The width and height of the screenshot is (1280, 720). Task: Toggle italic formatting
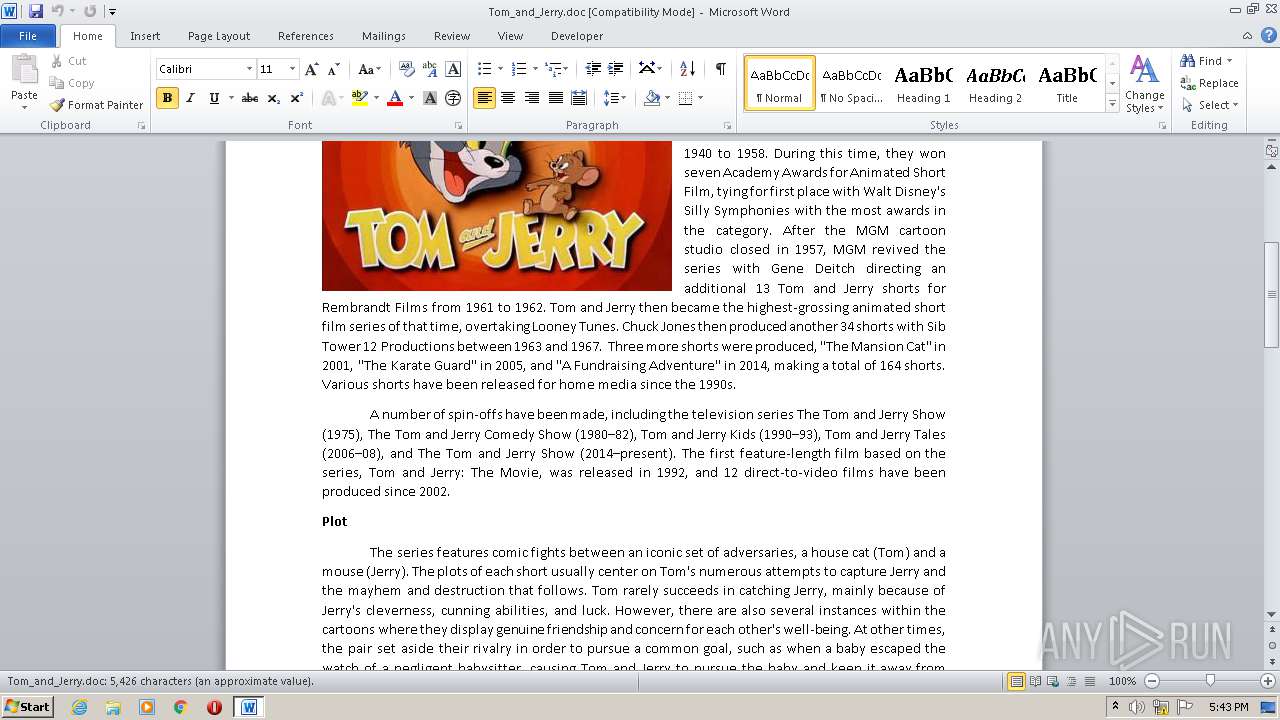[190, 98]
